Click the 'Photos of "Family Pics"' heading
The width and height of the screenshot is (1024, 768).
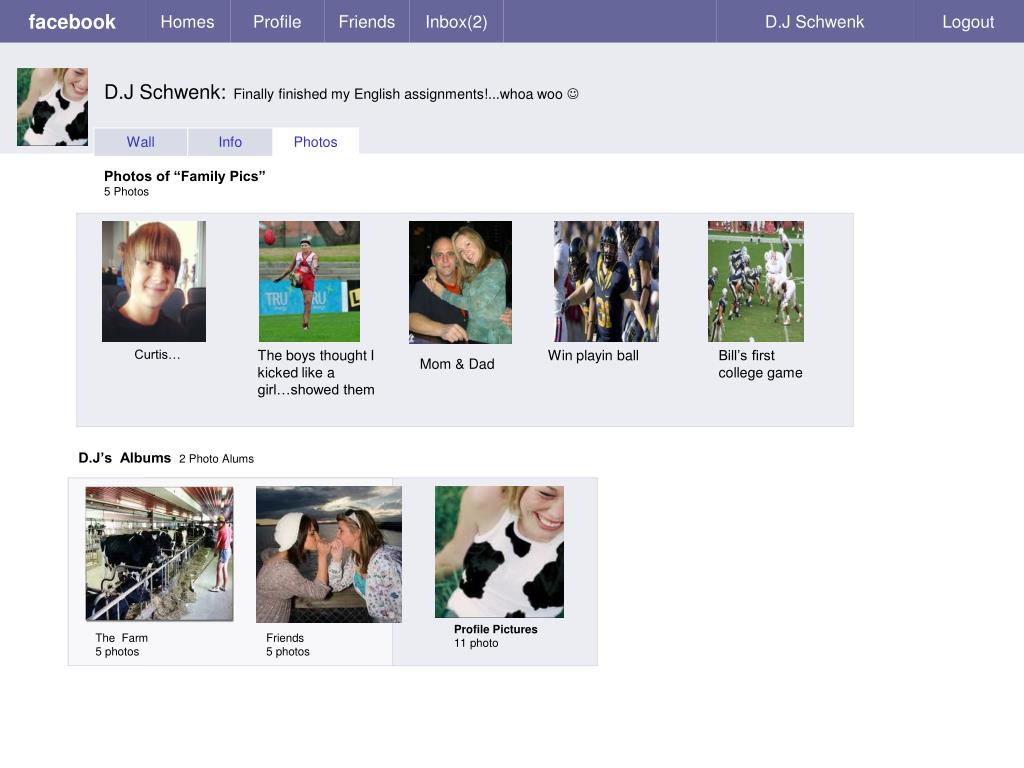coord(185,176)
